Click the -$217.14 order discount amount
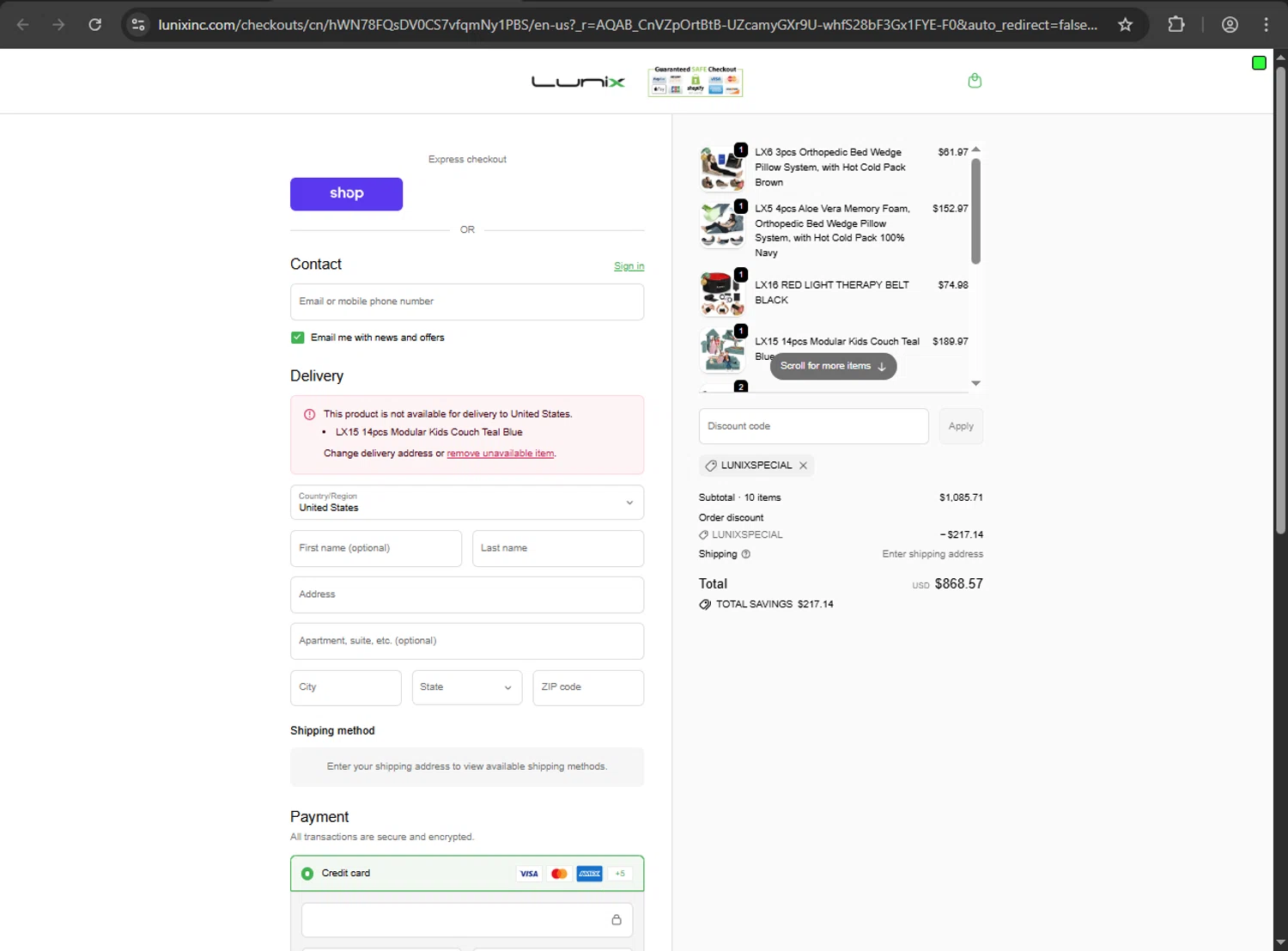The height and width of the screenshot is (951, 1288). pos(961,534)
